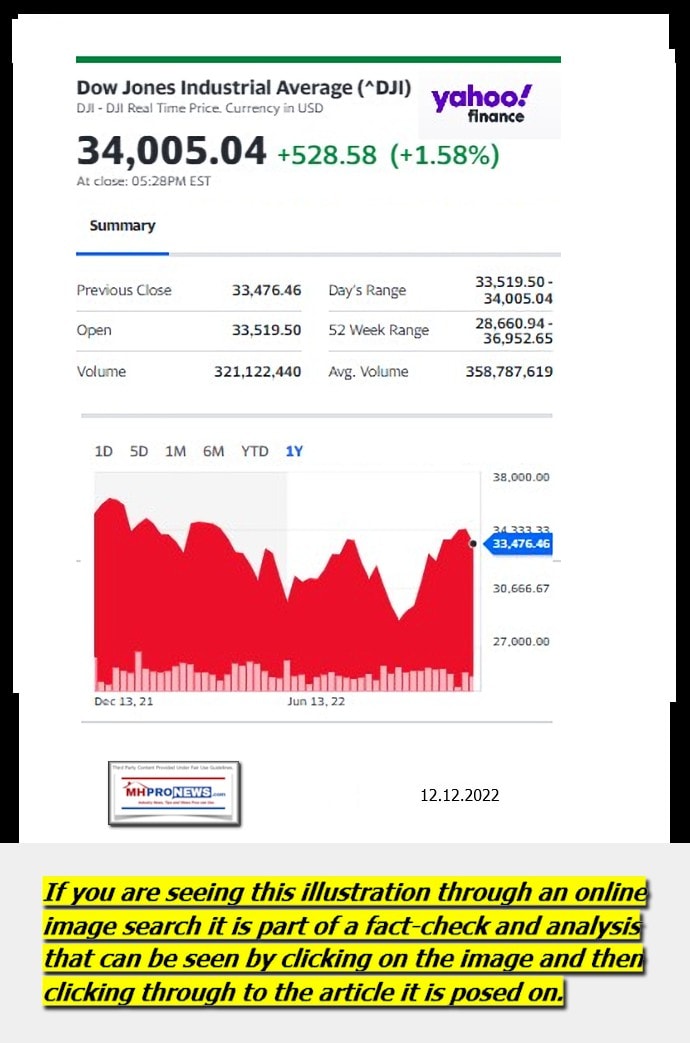
Task: Click the Dec 13, 21 date label
Action: pos(124,701)
